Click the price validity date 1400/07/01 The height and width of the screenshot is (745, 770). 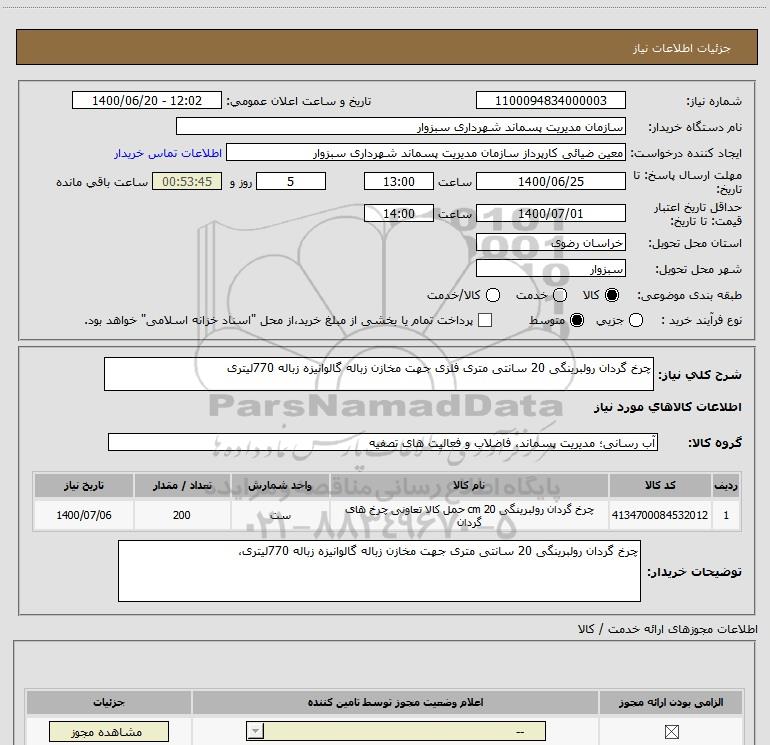click(x=550, y=213)
